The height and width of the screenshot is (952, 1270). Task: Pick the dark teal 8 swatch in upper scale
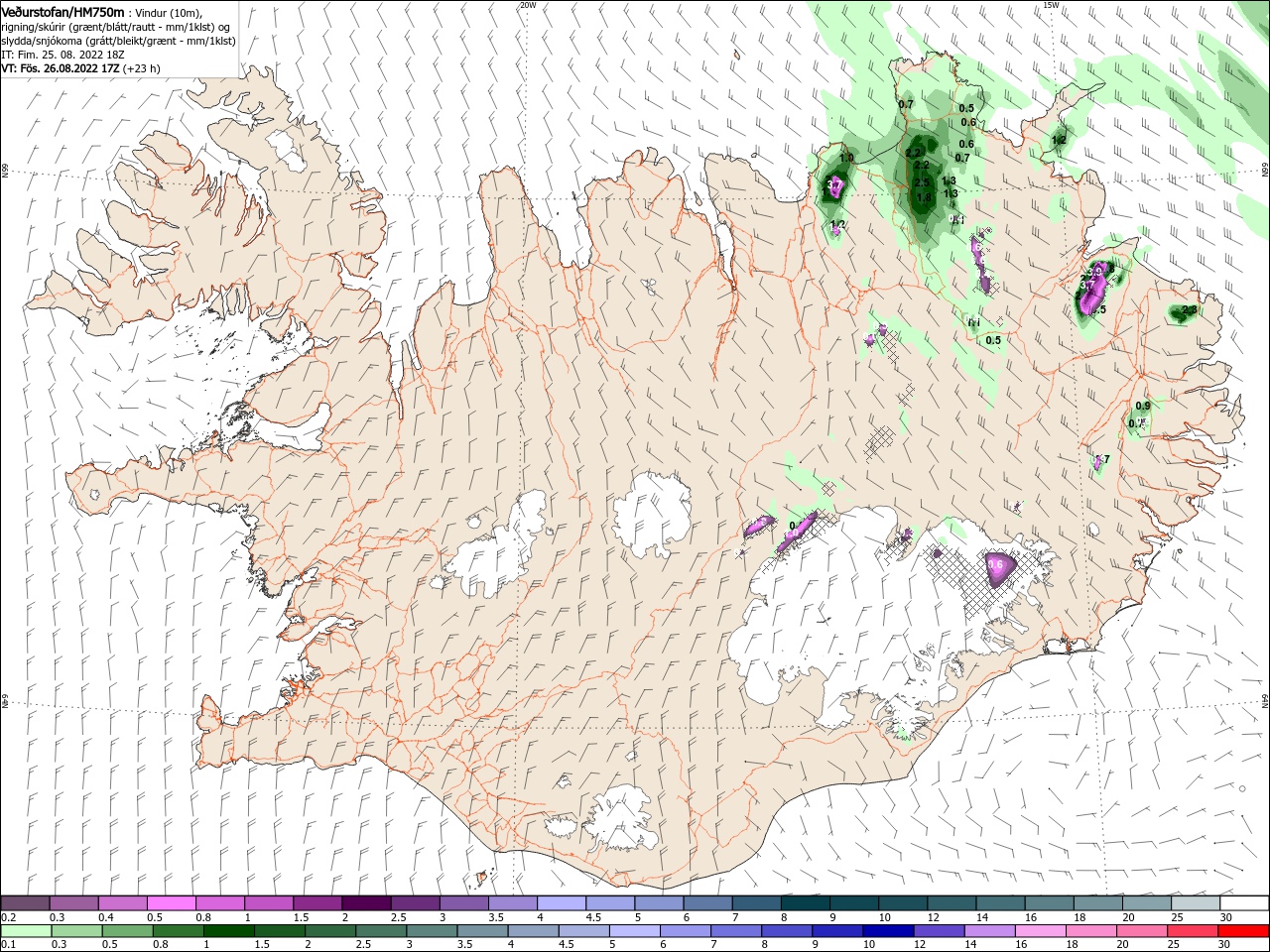(x=805, y=903)
